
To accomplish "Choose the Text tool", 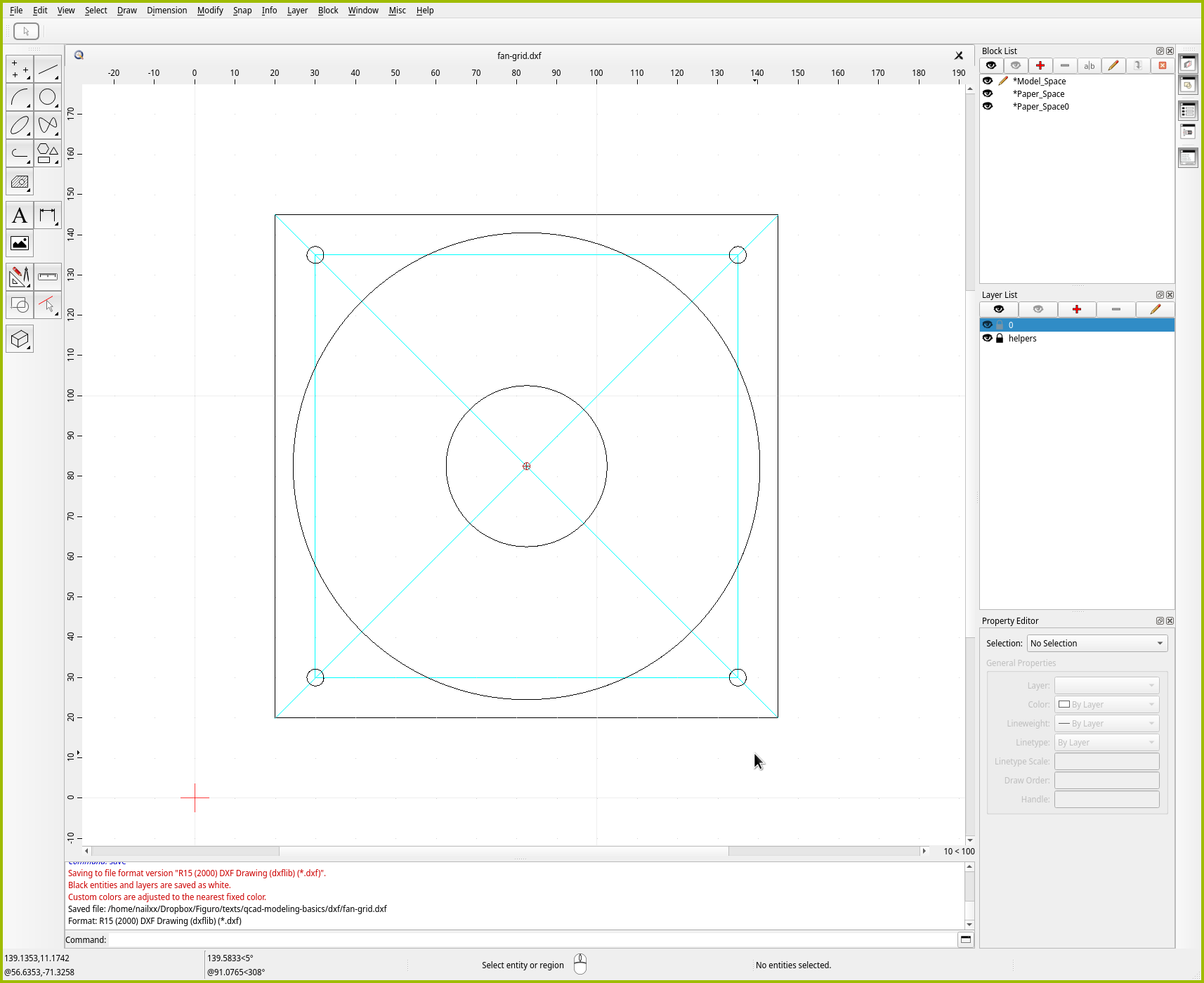I will 20,216.
